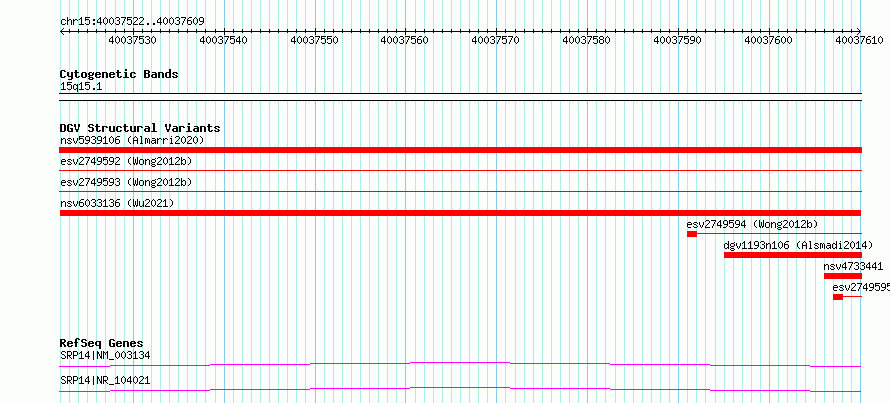Click the small red block of esv2749595

(x=838, y=297)
